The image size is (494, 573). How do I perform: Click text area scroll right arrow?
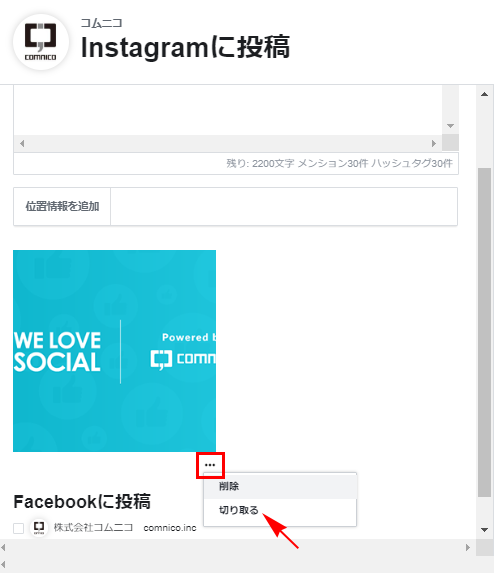(434, 144)
